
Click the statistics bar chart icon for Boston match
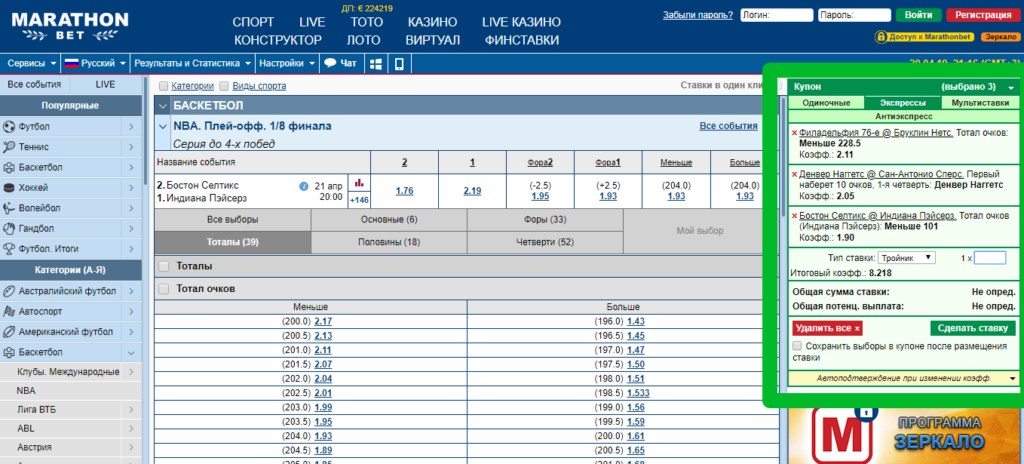point(359,183)
